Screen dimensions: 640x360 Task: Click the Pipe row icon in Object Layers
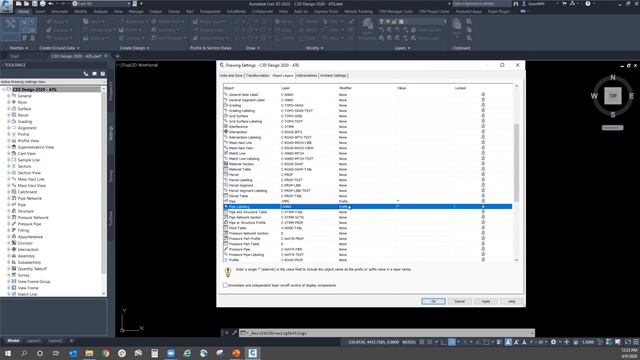(226, 201)
